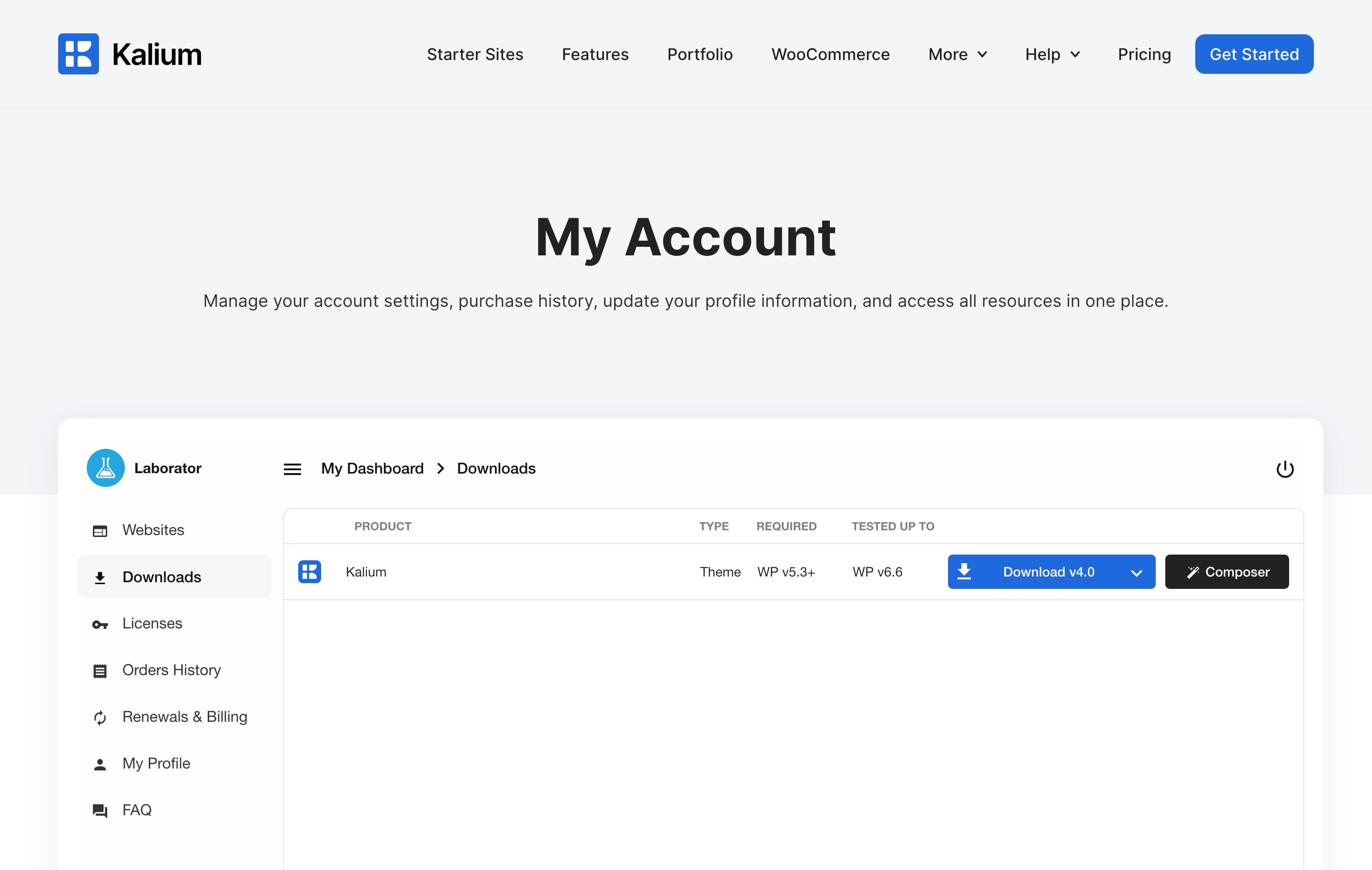
Task: Click the 'WP v6.6' tested cell
Action: [x=878, y=571]
